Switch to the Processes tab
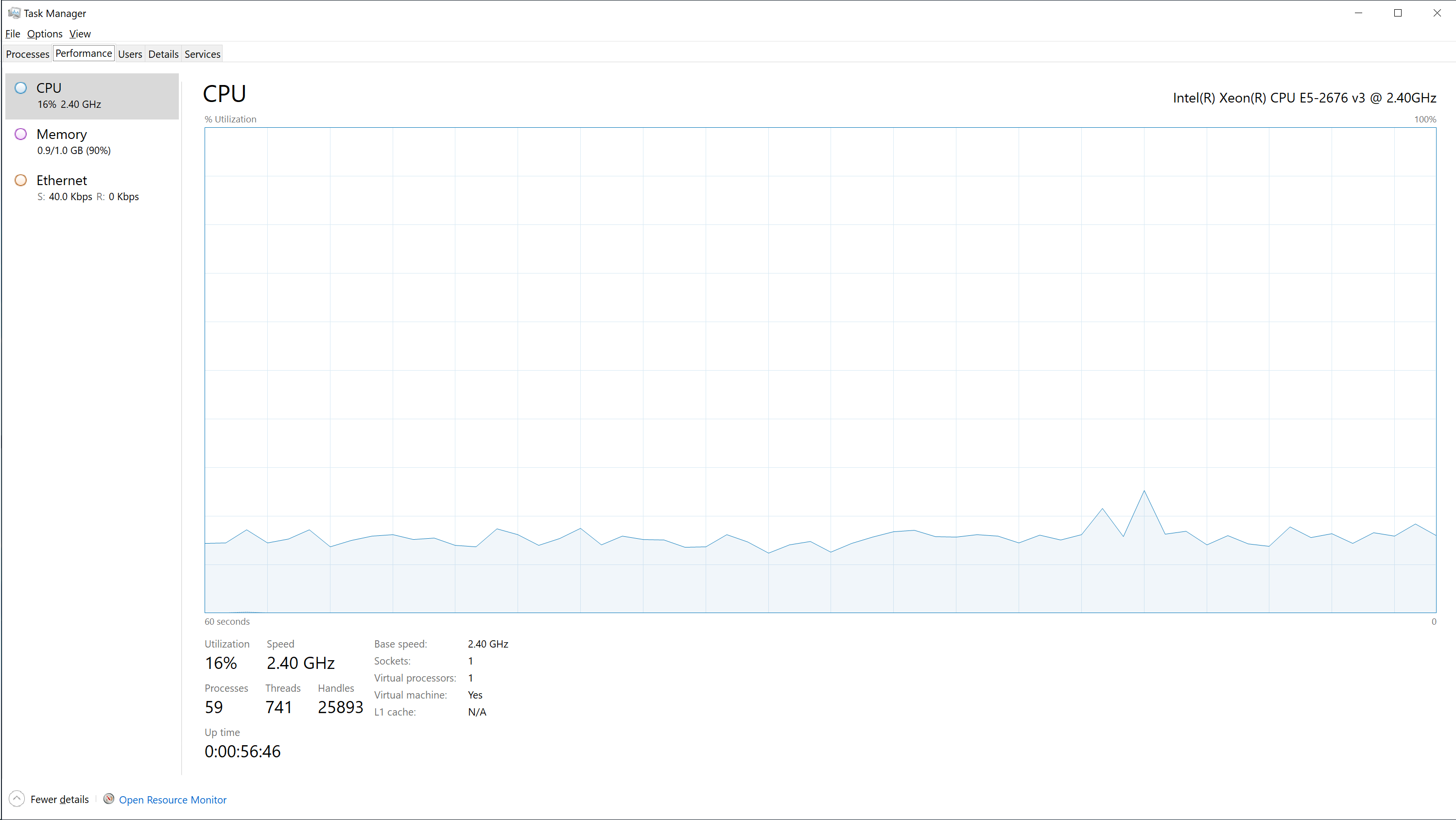Viewport: 1456px width, 820px height. [x=28, y=54]
